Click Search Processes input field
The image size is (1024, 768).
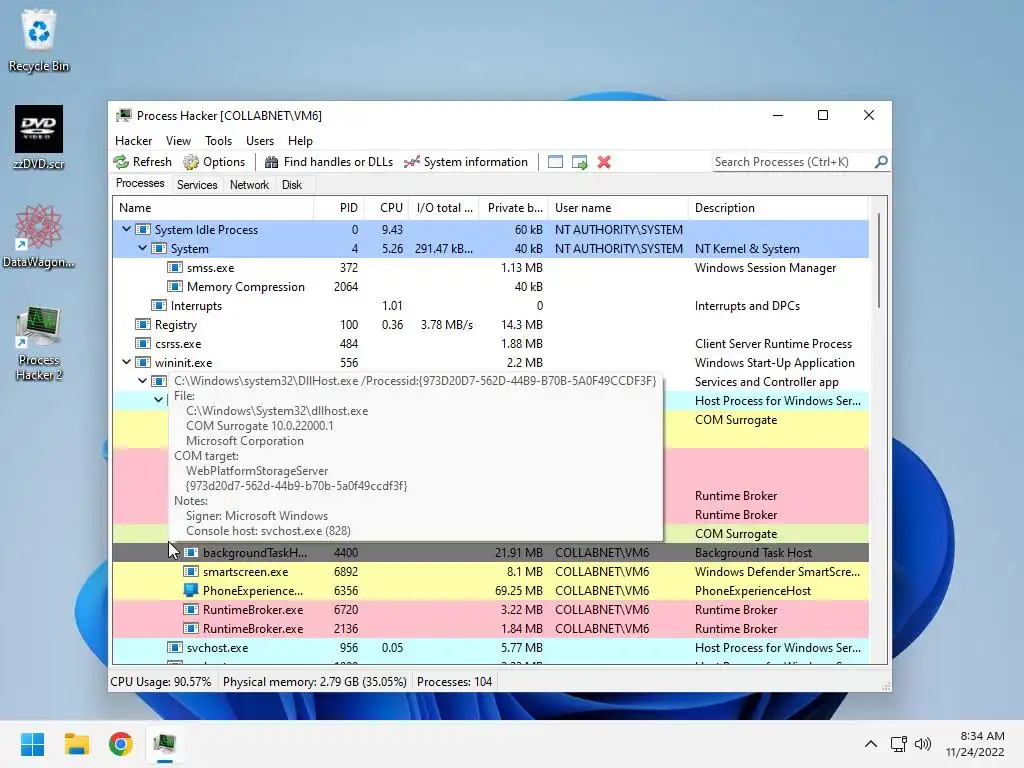[793, 162]
